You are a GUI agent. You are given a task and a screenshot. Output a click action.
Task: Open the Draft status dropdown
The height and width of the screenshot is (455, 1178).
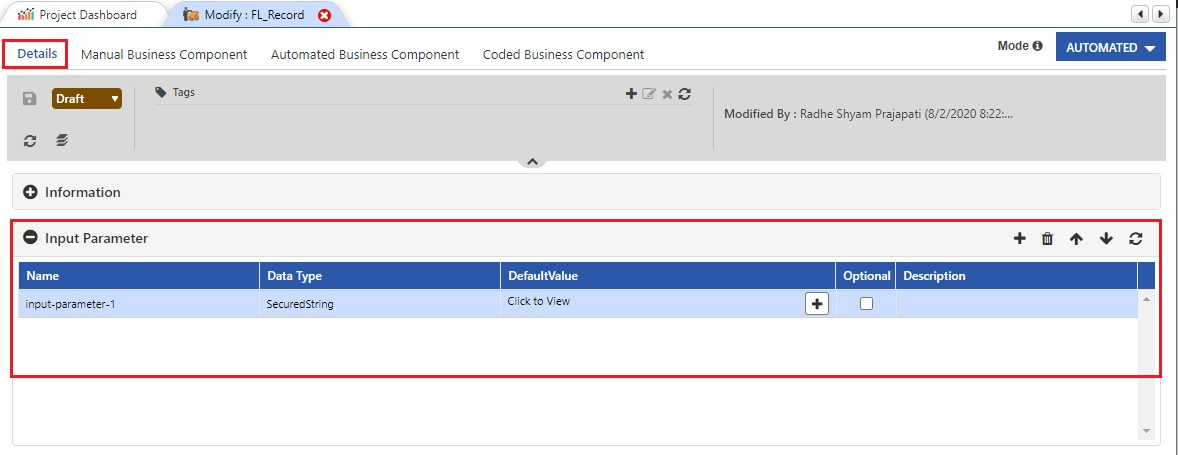tap(86, 98)
